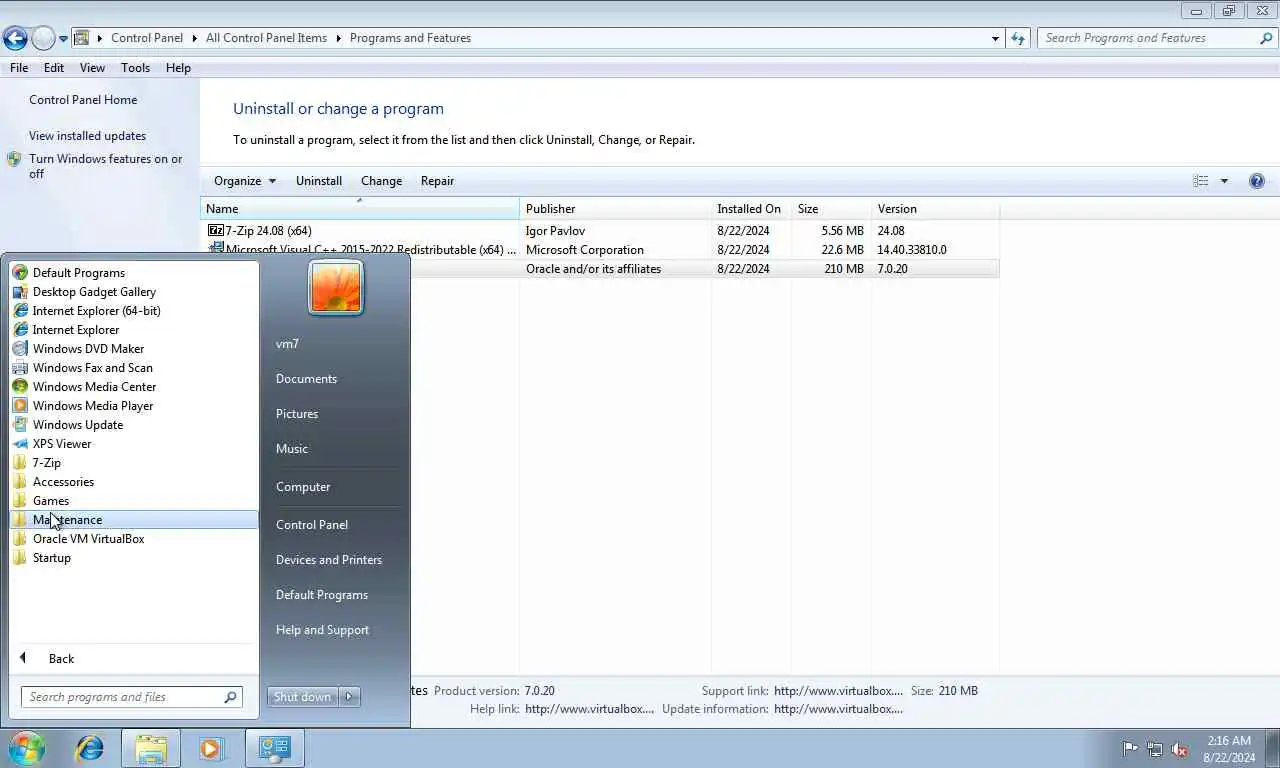Sort by the Publisher column

pos(615,208)
